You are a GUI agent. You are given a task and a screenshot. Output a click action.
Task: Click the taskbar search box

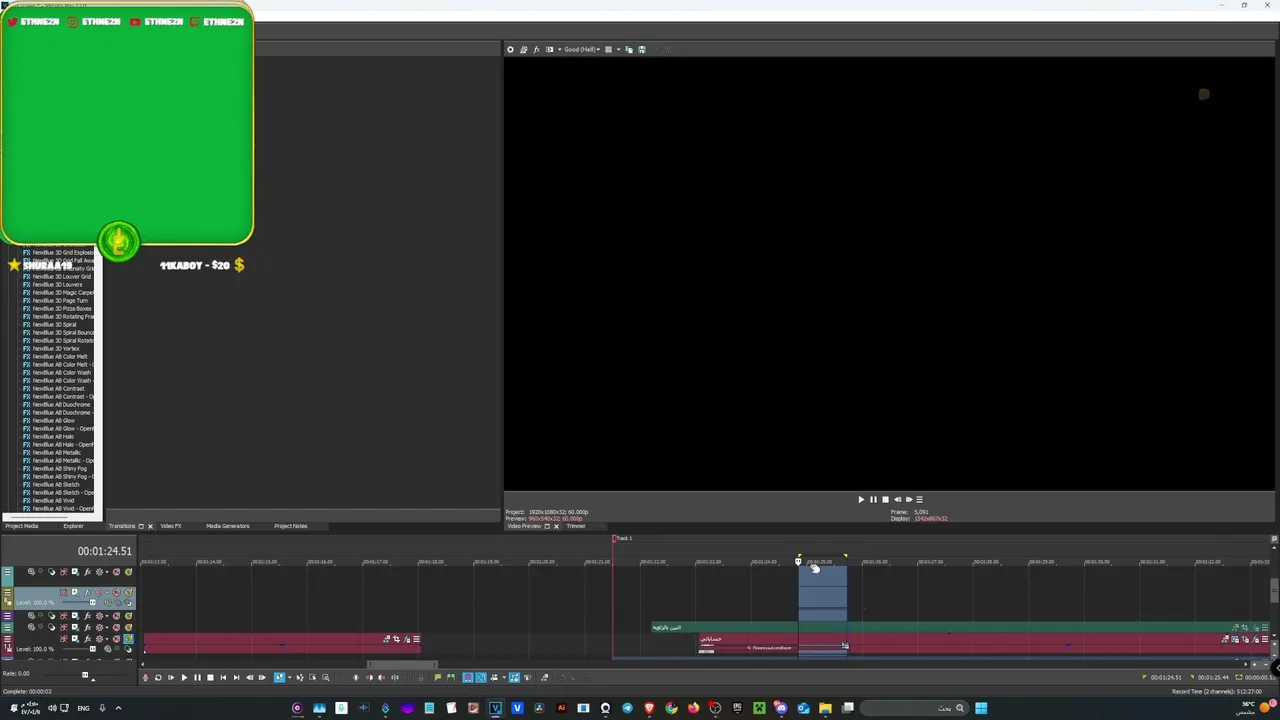[x=913, y=708]
